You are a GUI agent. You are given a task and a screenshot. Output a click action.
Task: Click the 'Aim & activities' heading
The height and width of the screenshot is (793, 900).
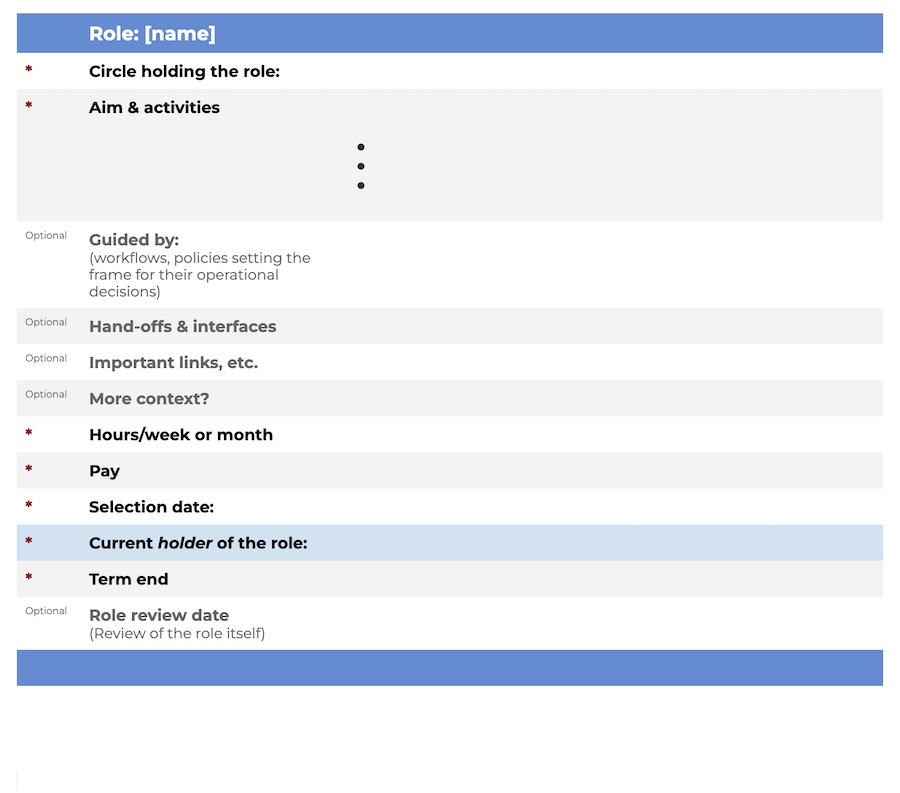pyautogui.click(x=154, y=107)
